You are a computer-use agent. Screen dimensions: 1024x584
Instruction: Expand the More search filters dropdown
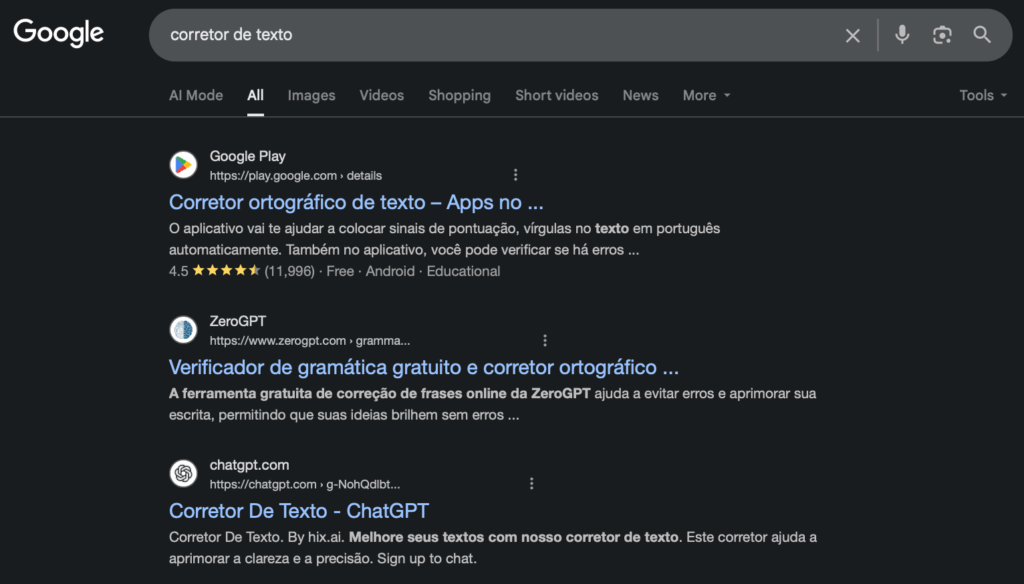coord(706,95)
